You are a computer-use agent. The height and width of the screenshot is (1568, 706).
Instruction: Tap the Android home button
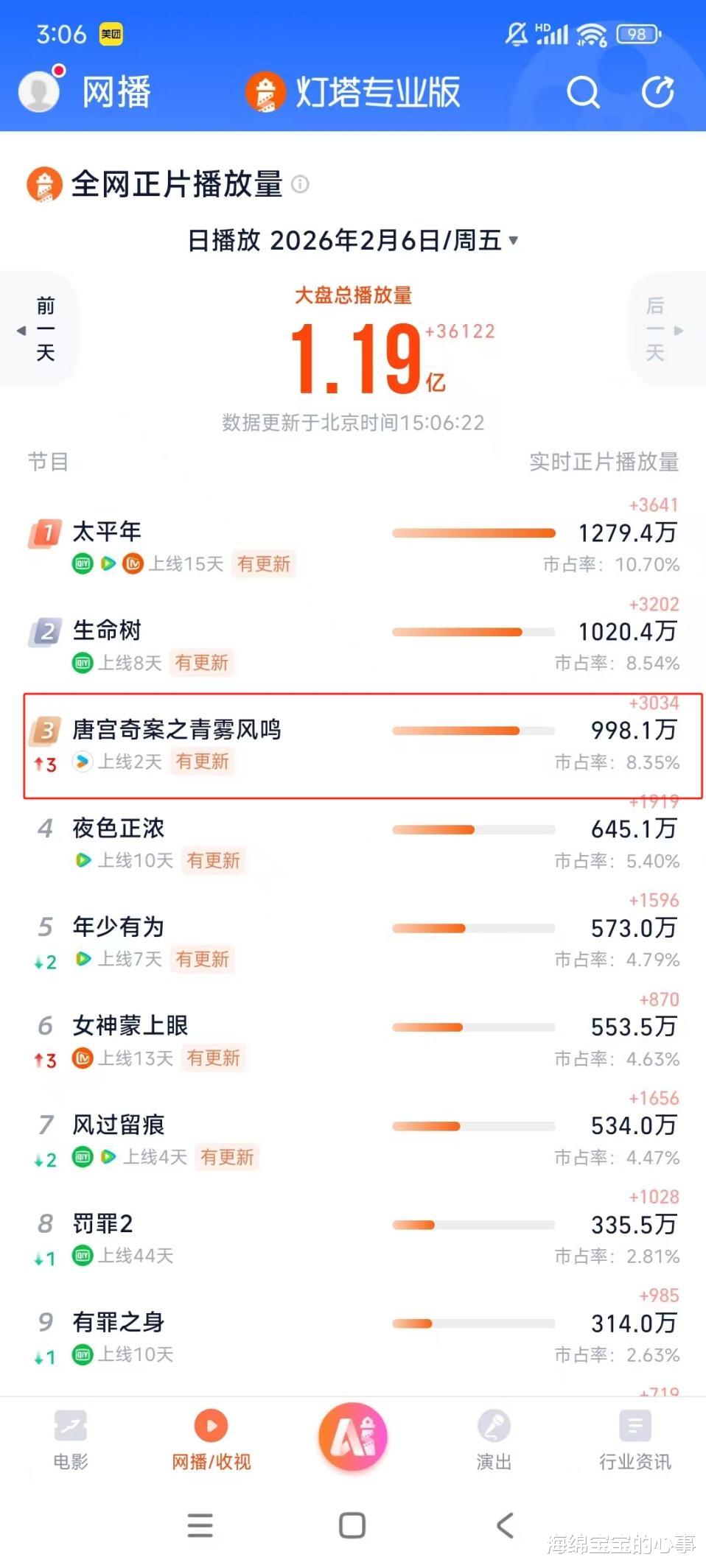[352, 1525]
